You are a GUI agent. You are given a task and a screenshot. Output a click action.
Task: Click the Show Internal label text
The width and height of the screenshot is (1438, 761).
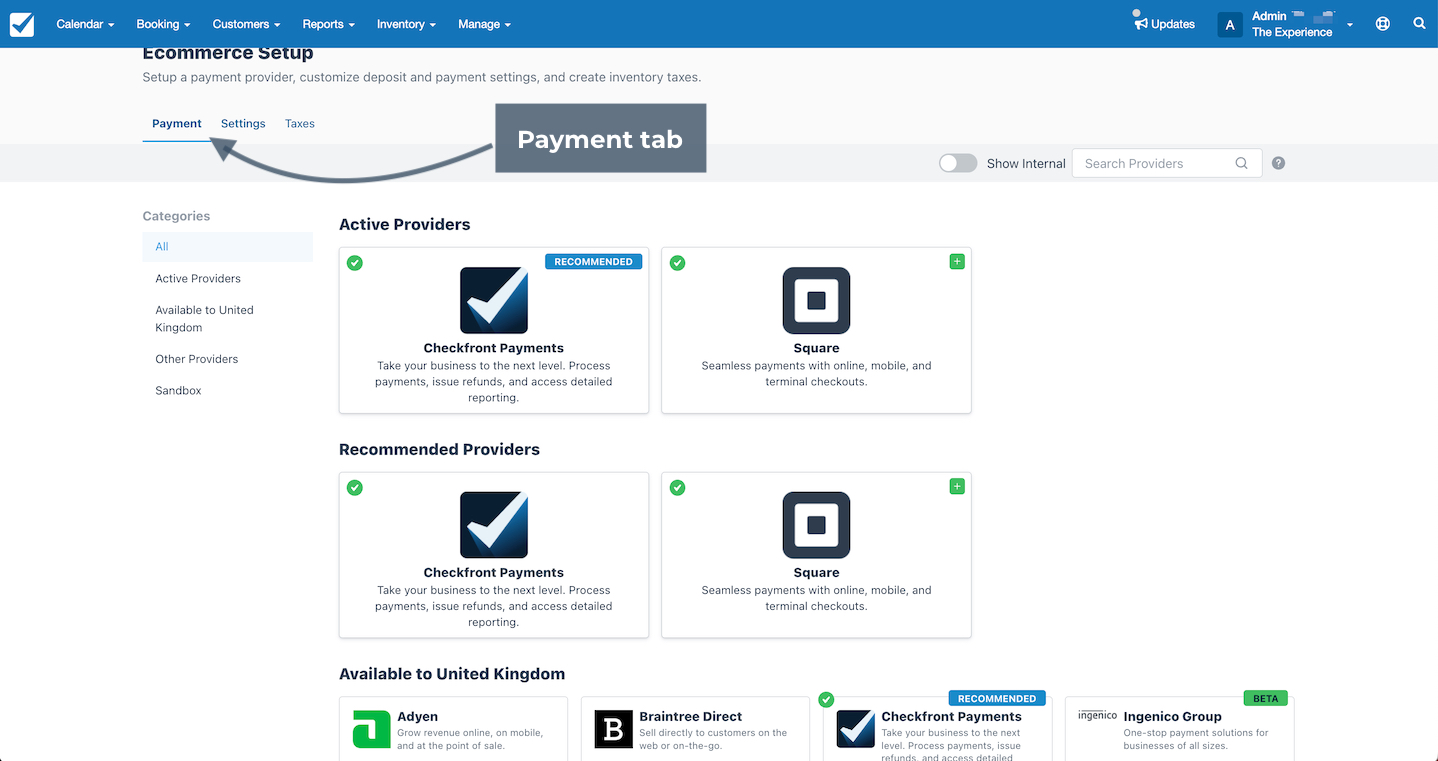(x=1026, y=164)
